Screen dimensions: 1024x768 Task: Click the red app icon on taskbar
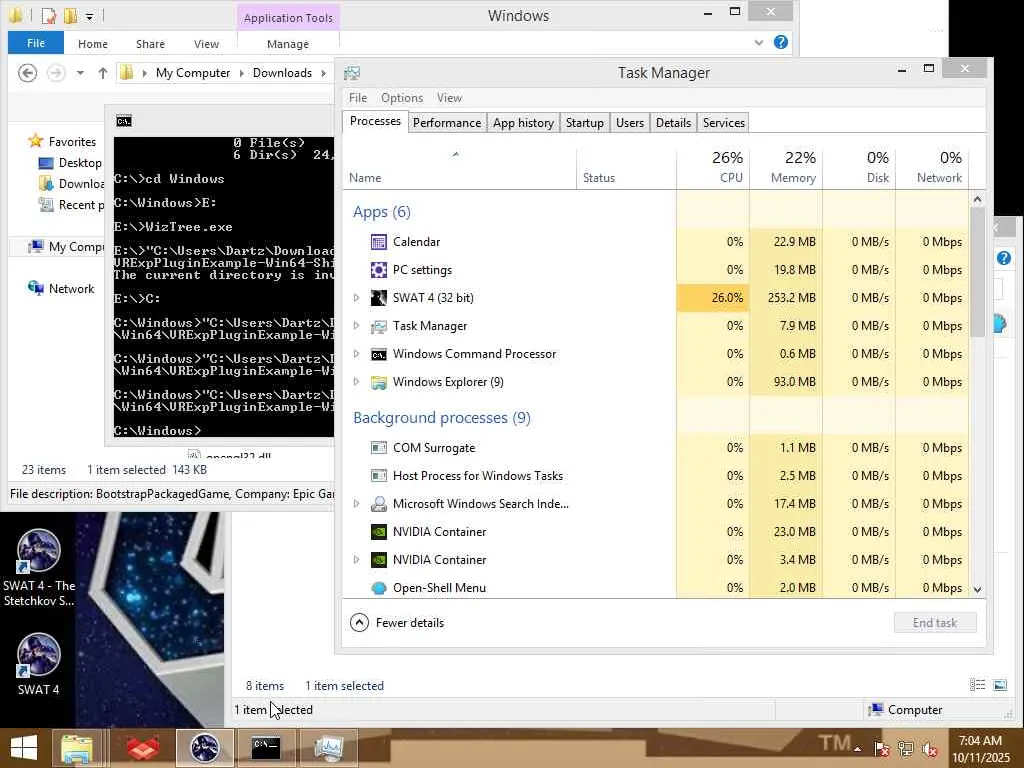(x=142, y=748)
